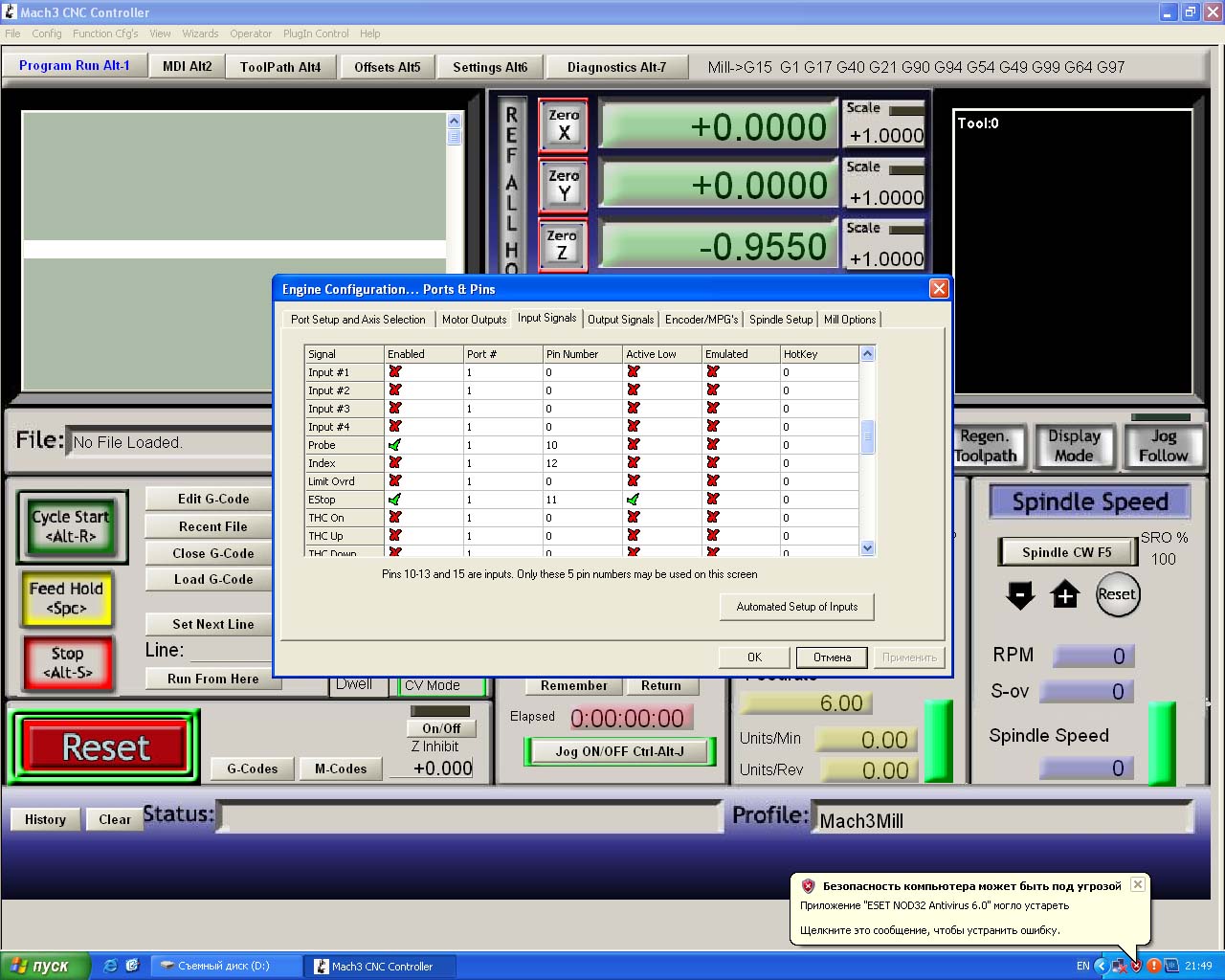Toggle Emulated for the Input #3 signal
The image size is (1225, 980).
click(x=712, y=409)
